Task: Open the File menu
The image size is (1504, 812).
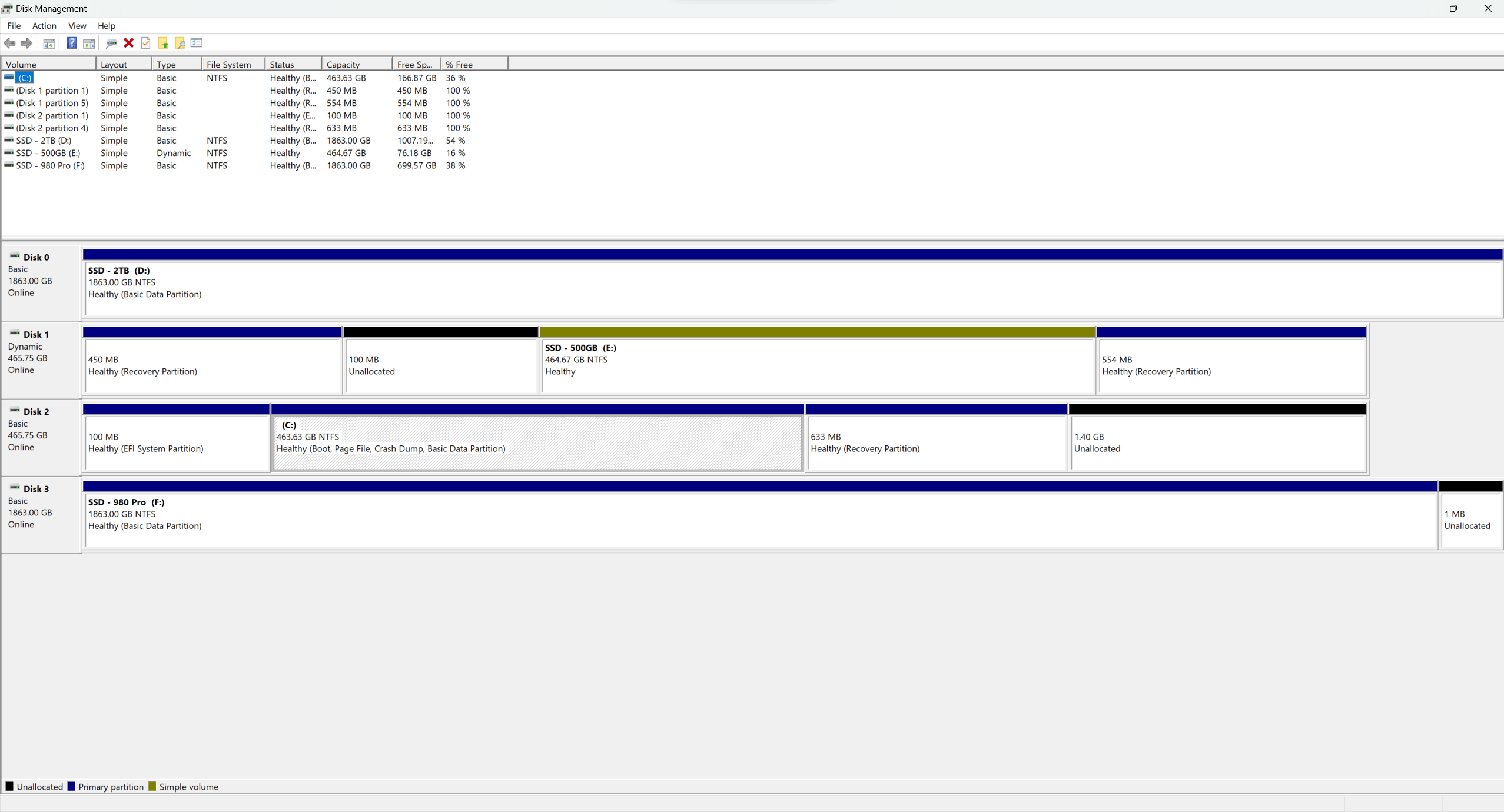Action: tap(14, 26)
